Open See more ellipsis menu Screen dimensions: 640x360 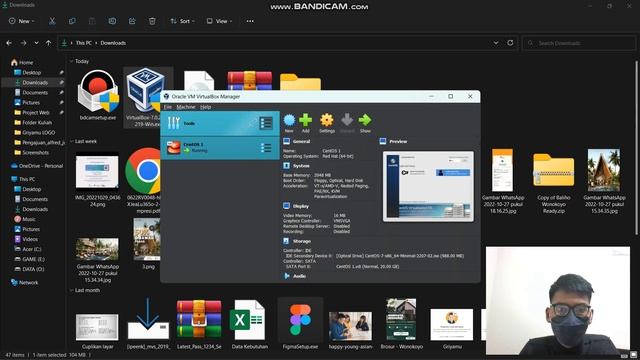pyautogui.click(x=250, y=21)
